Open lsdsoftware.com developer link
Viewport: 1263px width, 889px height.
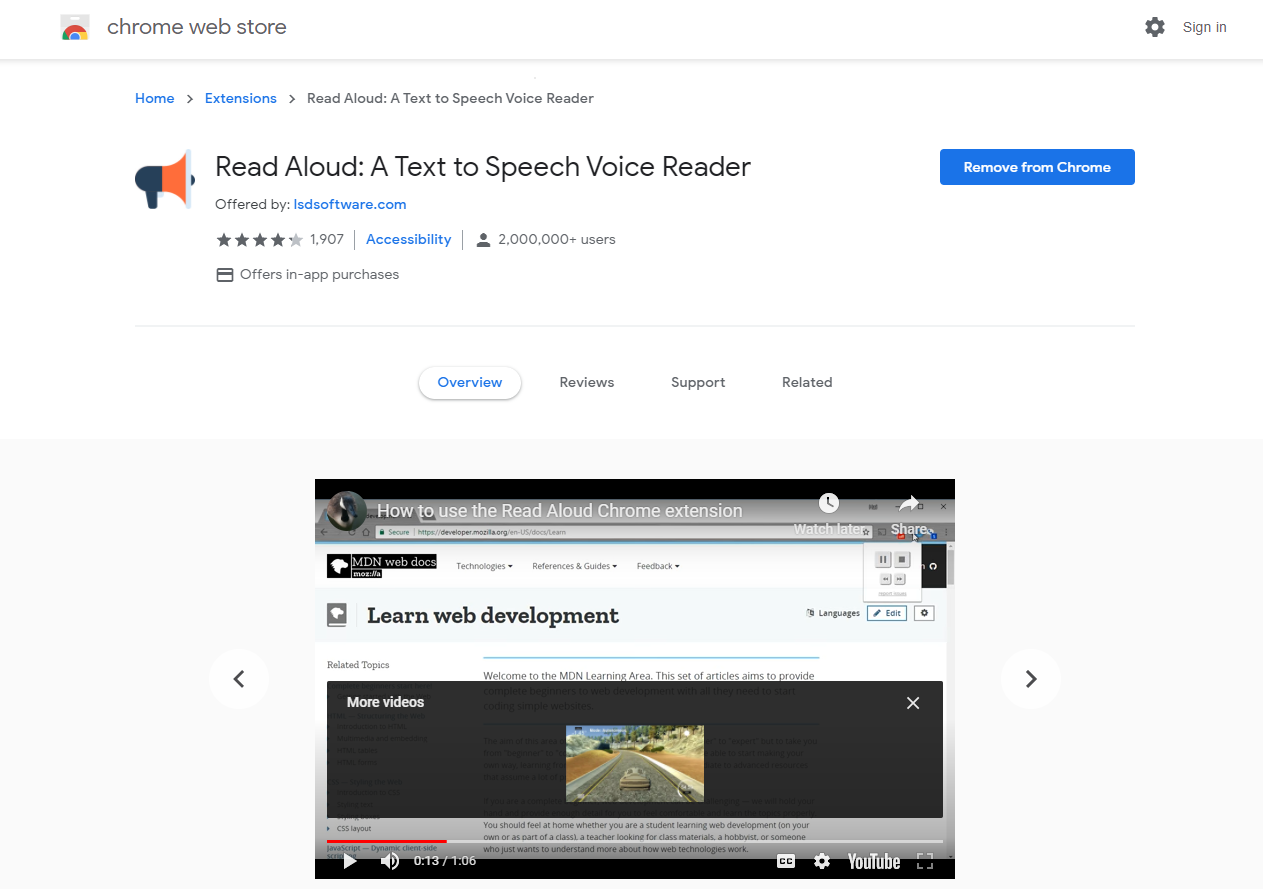(350, 204)
